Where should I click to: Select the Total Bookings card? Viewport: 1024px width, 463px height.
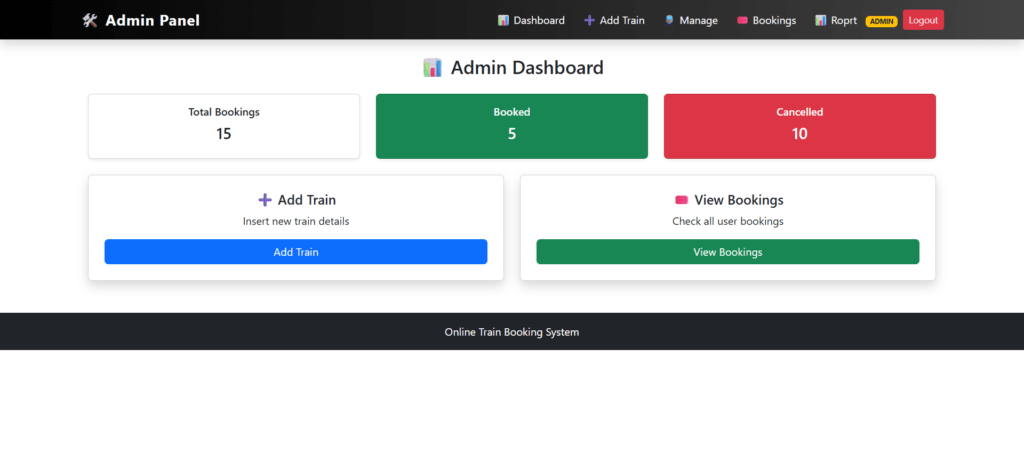coord(224,126)
